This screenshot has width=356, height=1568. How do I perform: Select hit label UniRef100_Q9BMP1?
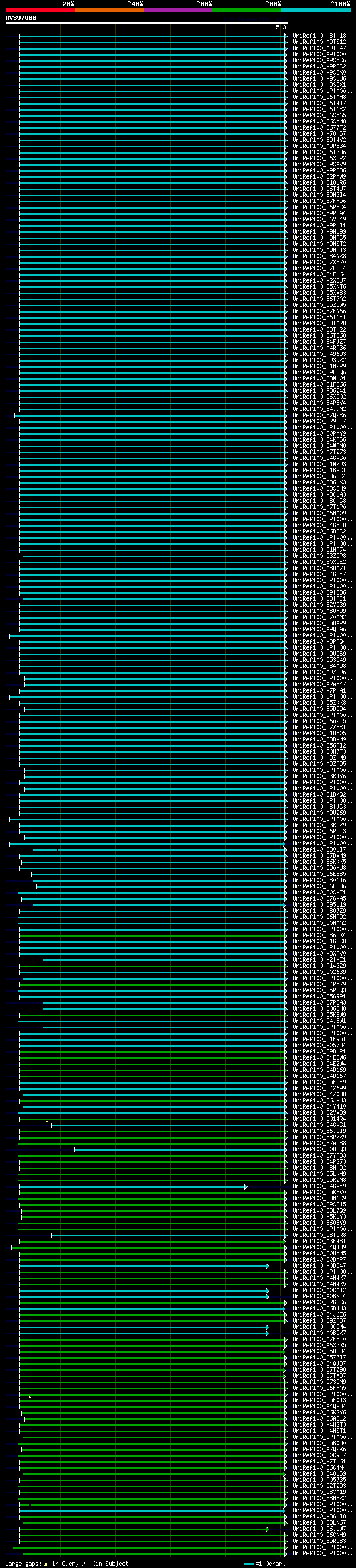coord(319,1051)
